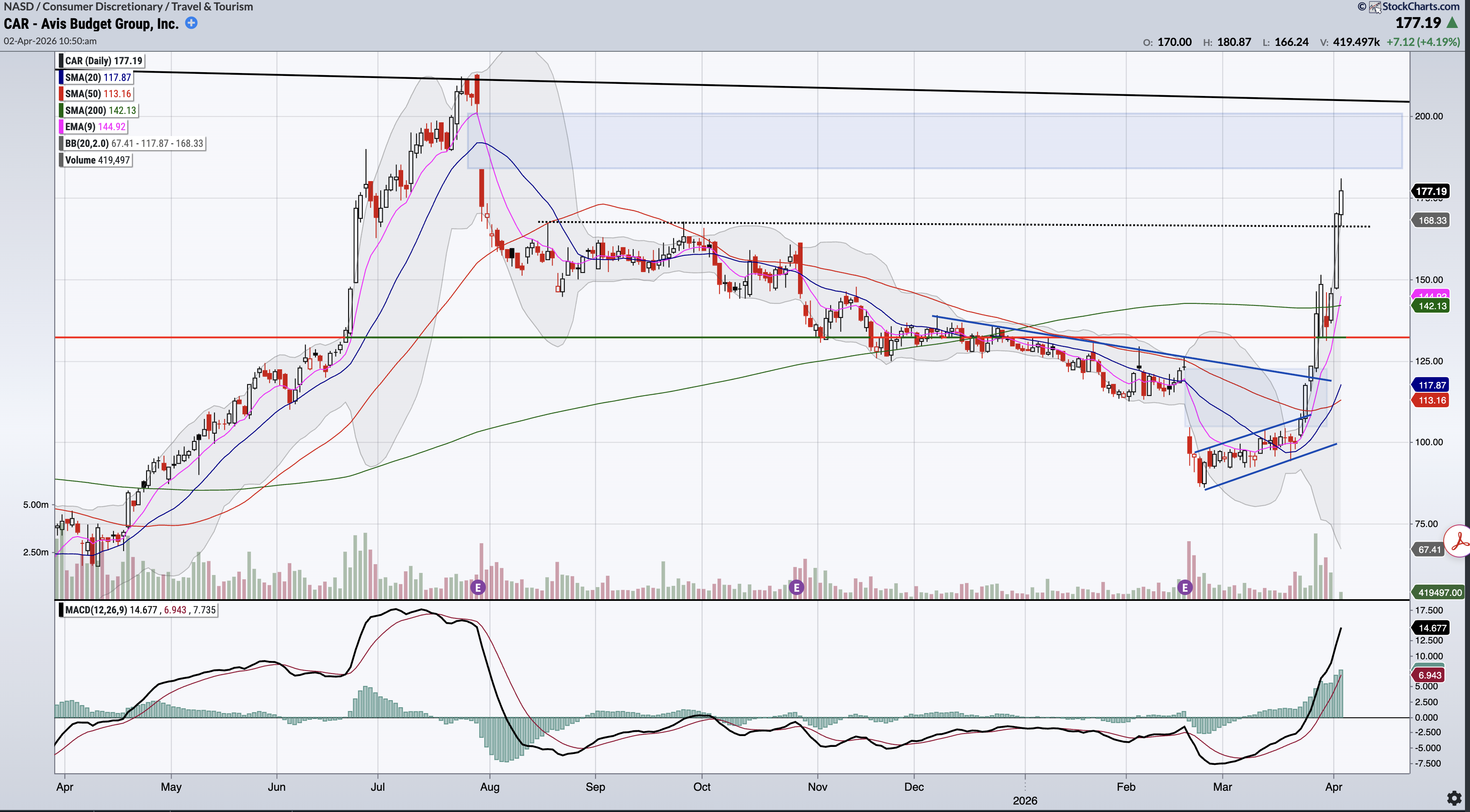Screen dimensions: 1470x812
Task: Click the magenta EMA(9) color swatch
Action: point(61,127)
